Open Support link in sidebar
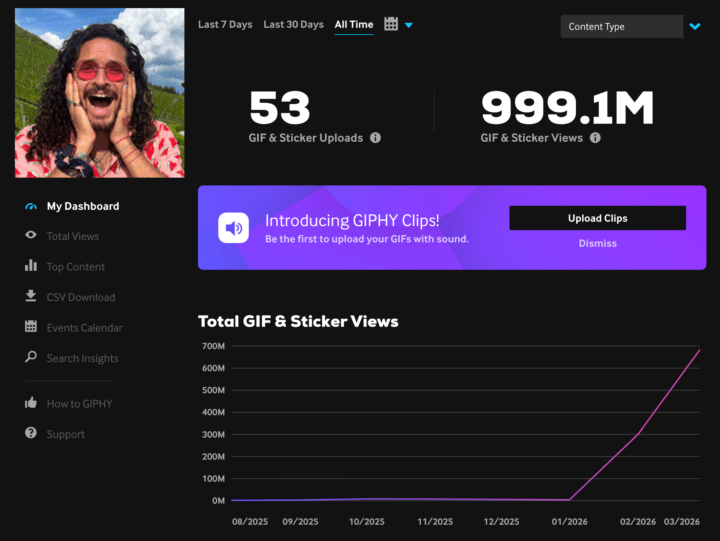Image resolution: width=720 pixels, height=541 pixels. (66, 434)
